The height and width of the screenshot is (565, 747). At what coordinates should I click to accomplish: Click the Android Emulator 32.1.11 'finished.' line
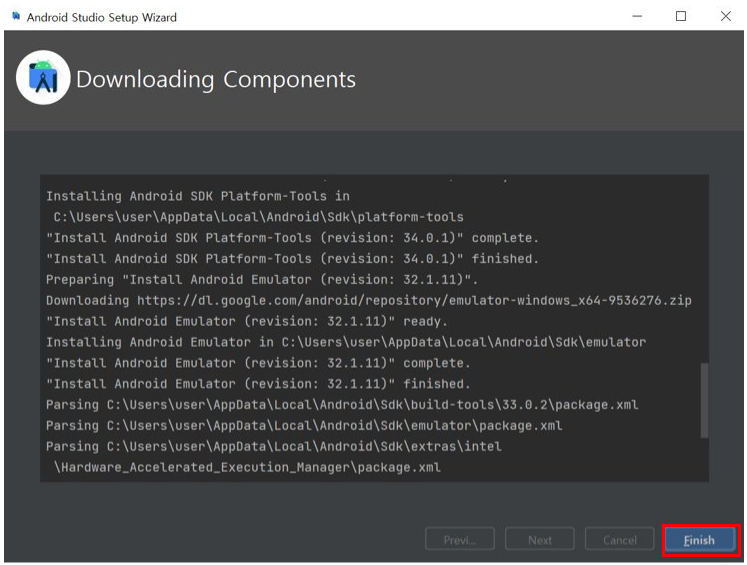click(x=258, y=384)
